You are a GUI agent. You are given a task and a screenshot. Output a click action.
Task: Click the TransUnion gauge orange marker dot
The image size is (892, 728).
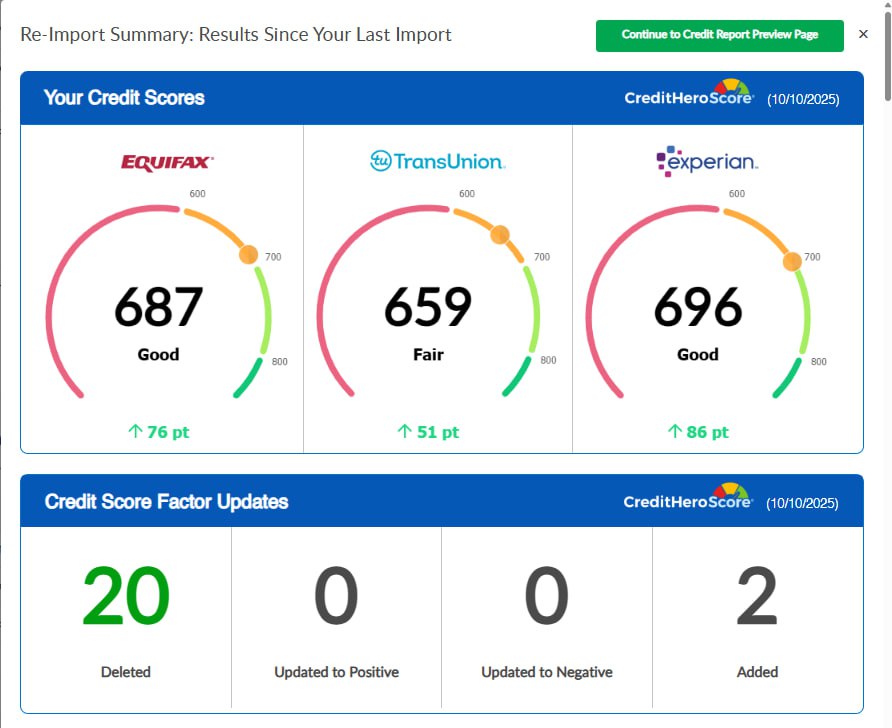[500, 234]
